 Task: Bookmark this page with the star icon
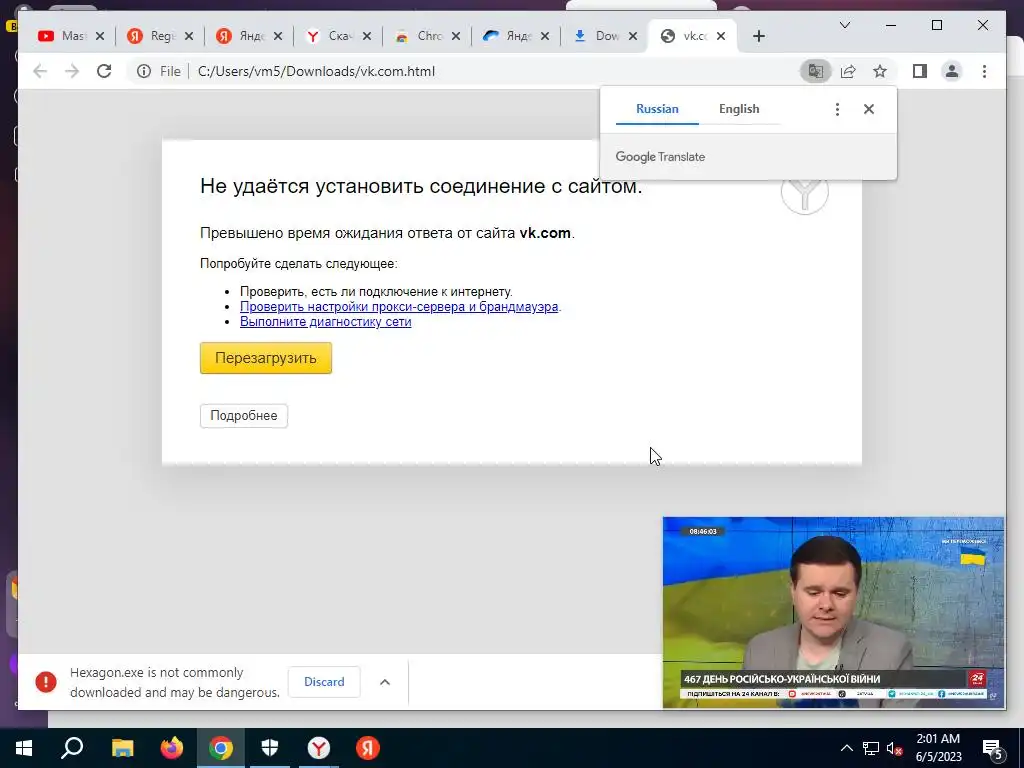coord(880,71)
